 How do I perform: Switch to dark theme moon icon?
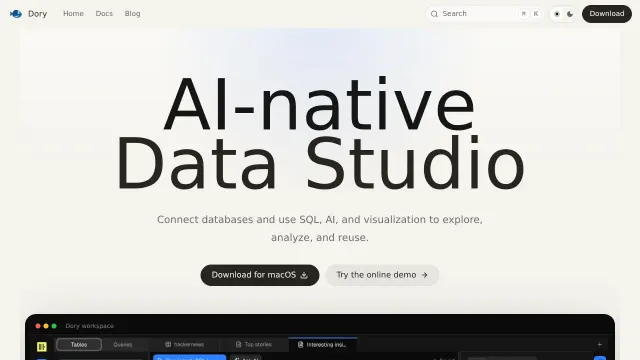(x=570, y=14)
